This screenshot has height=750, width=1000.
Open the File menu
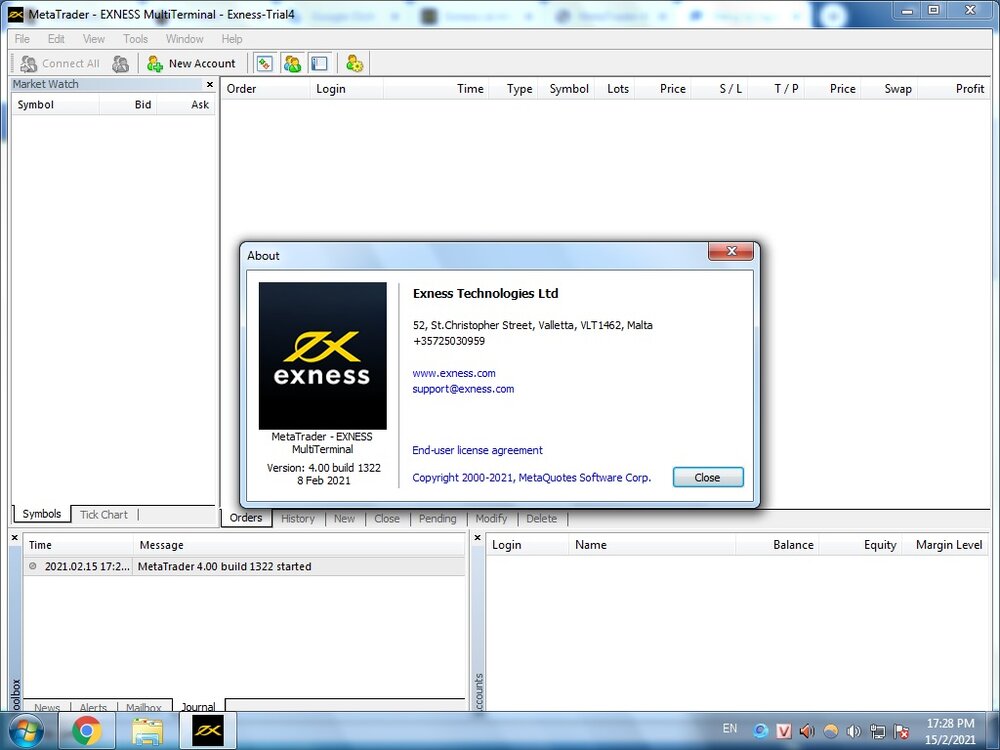[22, 39]
